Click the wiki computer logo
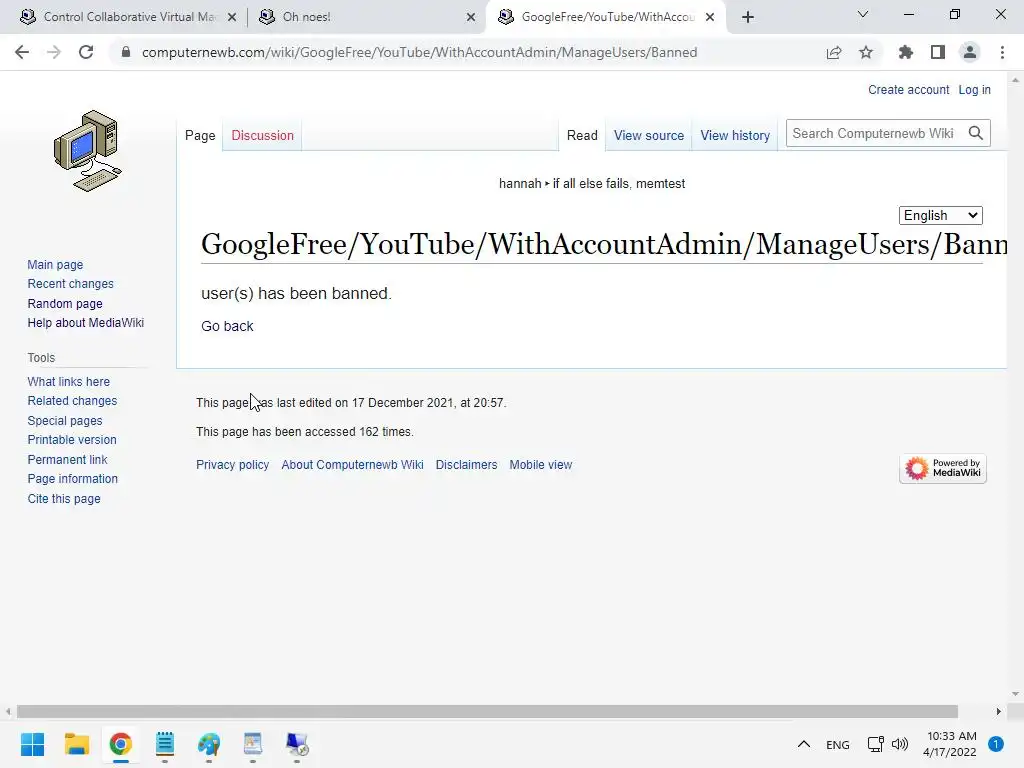 [x=88, y=152]
